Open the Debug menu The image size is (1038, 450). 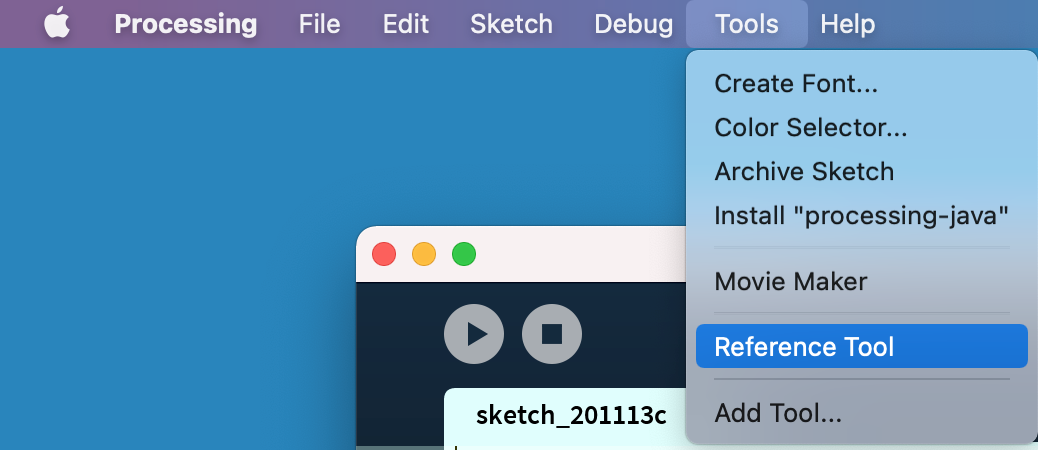[x=633, y=23]
